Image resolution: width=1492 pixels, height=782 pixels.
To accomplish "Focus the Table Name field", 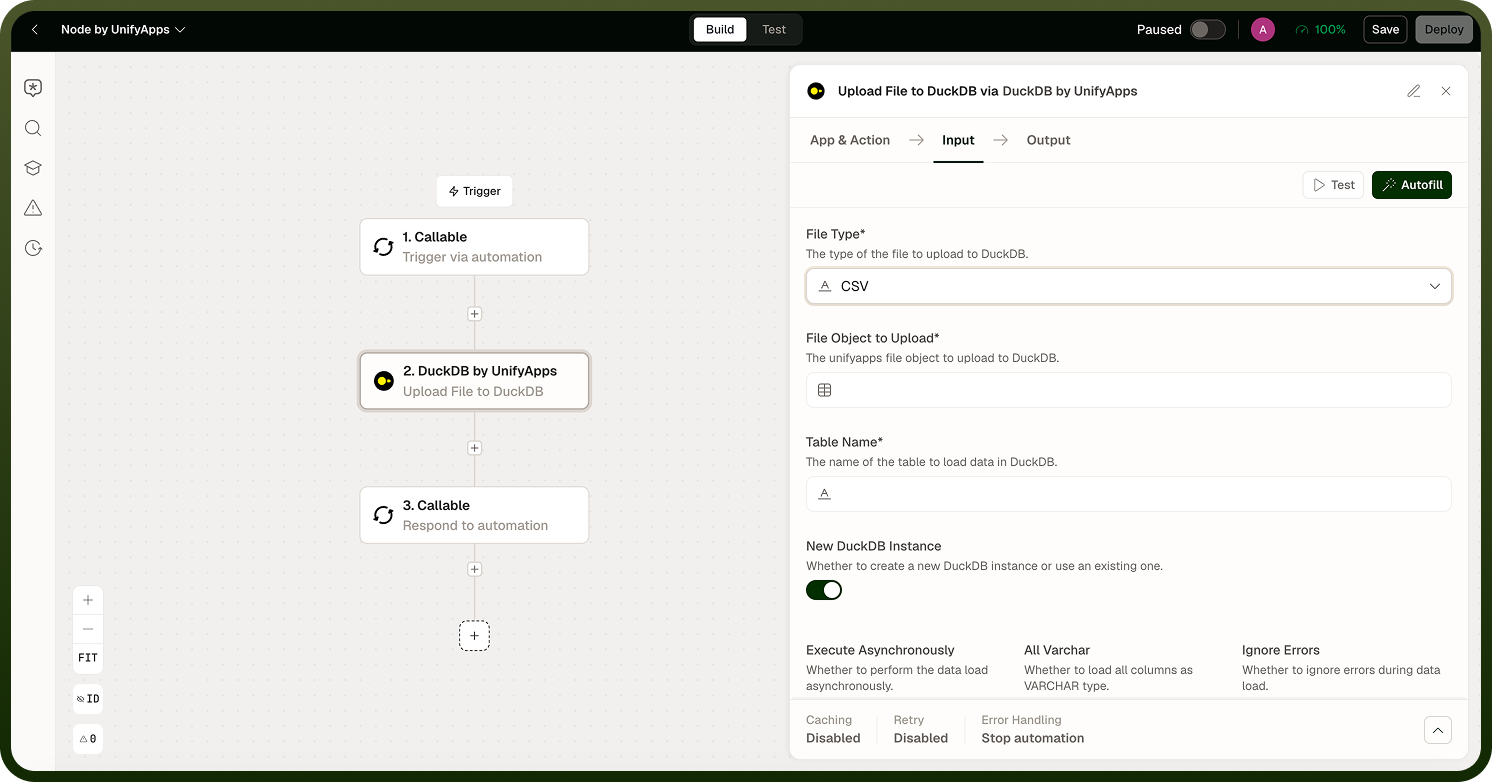I will click(x=1129, y=494).
